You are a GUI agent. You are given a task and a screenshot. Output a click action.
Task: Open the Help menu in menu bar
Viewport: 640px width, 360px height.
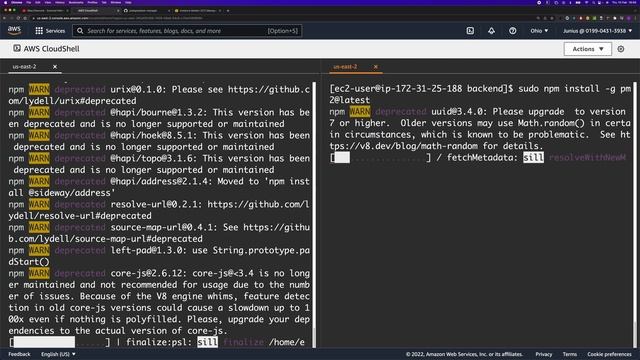(x=128, y=2)
